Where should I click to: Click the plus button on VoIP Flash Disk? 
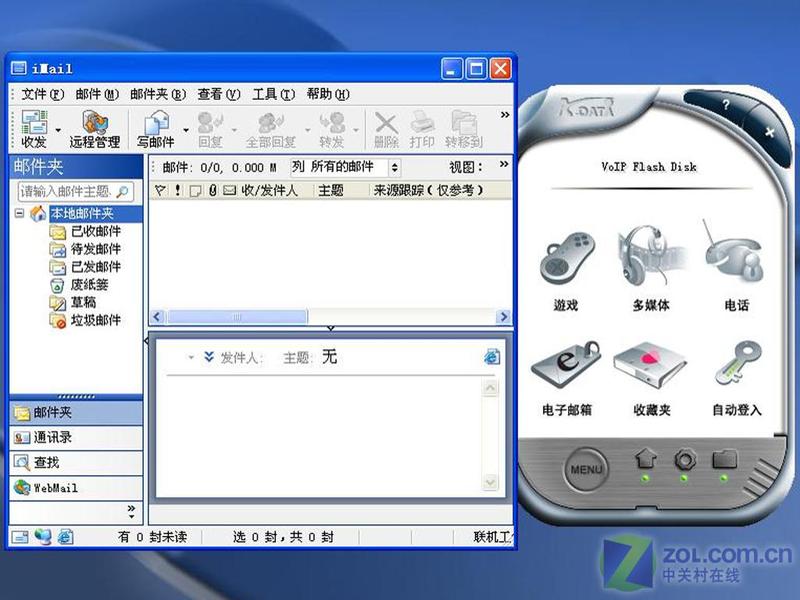pos(770,133)
